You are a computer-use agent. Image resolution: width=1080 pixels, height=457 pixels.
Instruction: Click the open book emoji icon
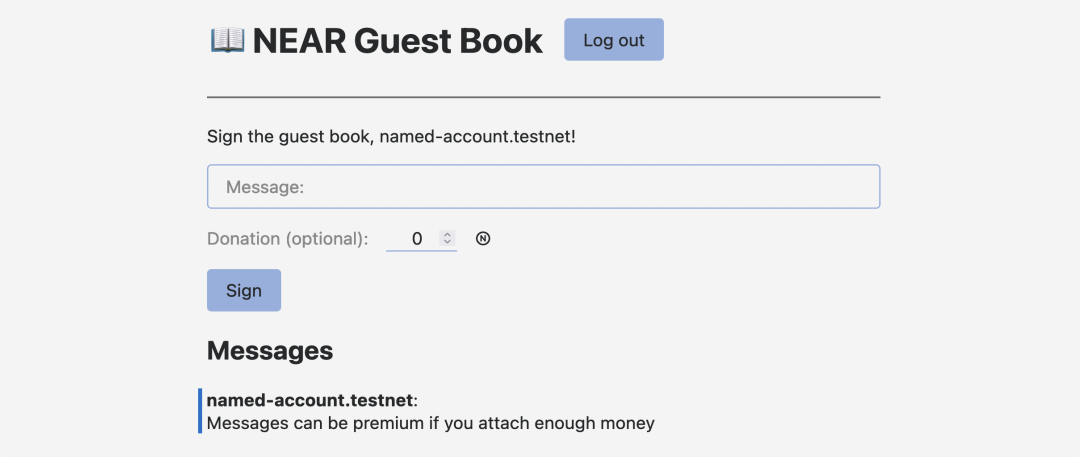[227, 40]
